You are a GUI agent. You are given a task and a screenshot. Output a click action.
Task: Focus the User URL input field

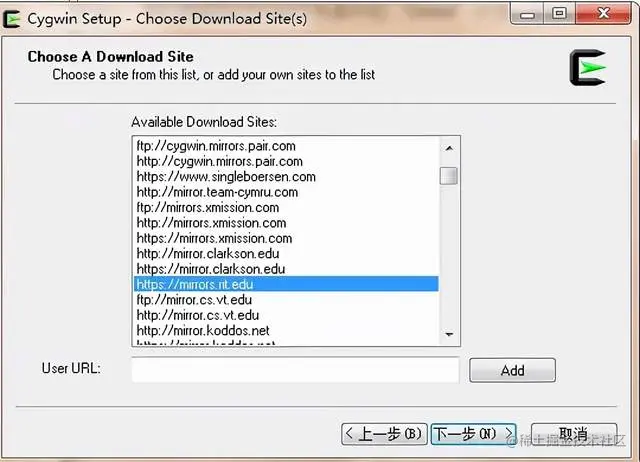(295, 370)
